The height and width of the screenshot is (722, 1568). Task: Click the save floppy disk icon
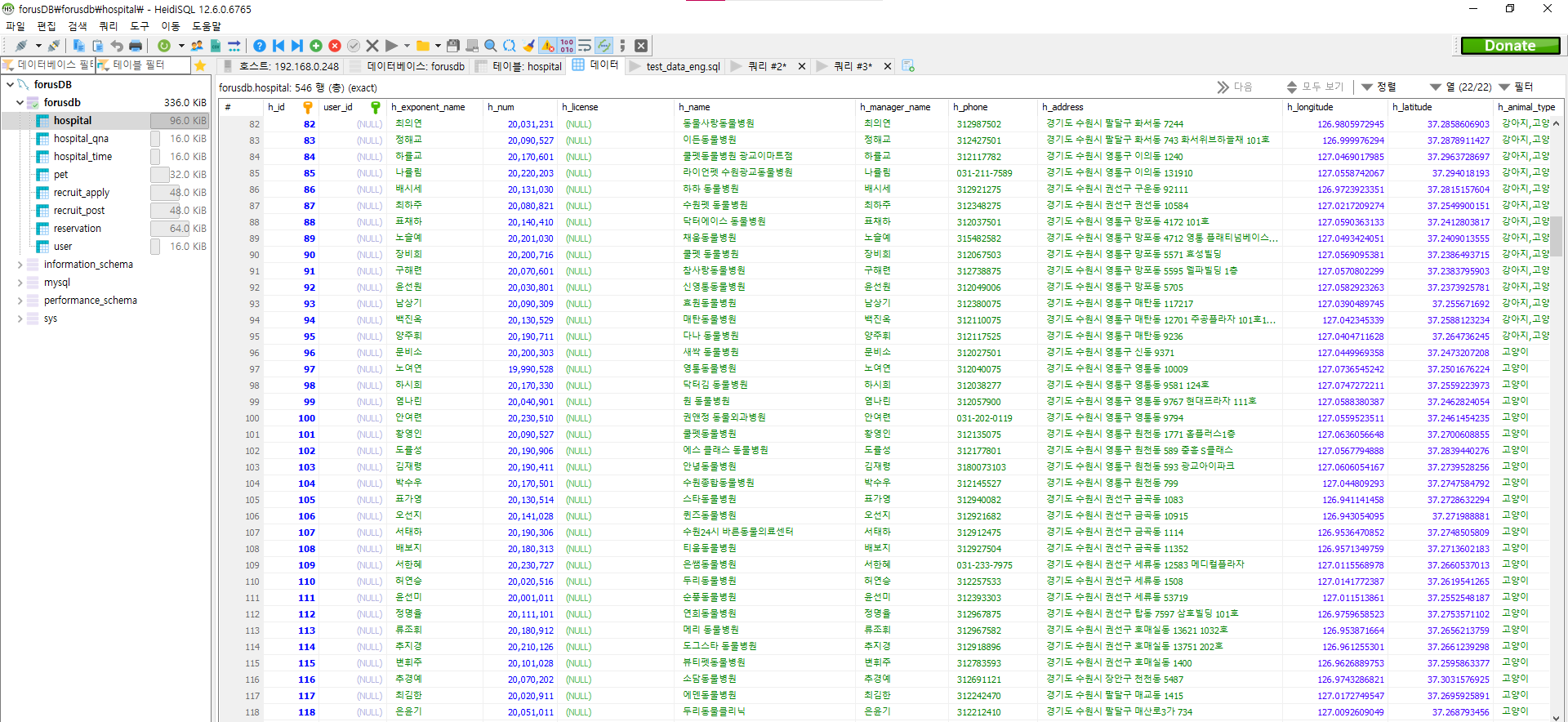click(453, 46)
